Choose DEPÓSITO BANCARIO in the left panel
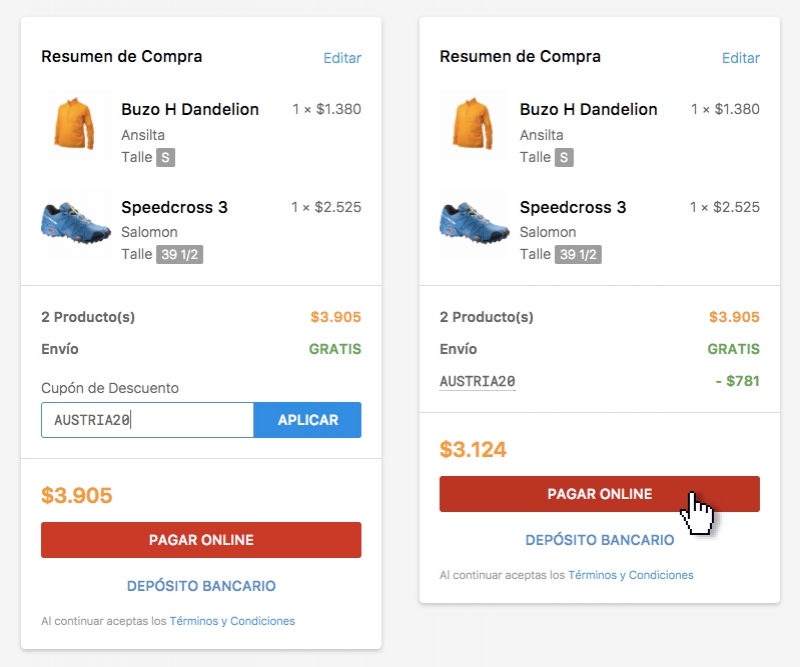 click(201, 586)
